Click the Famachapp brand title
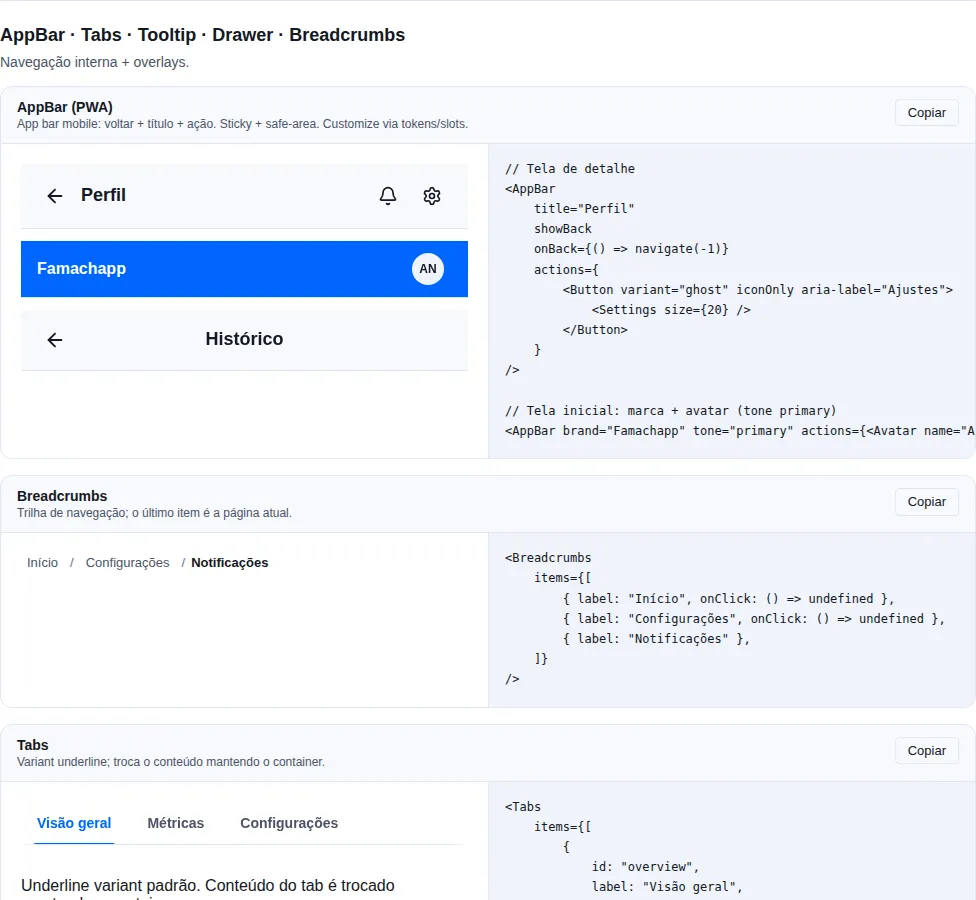Screen dimensions: 976x900 82,268
